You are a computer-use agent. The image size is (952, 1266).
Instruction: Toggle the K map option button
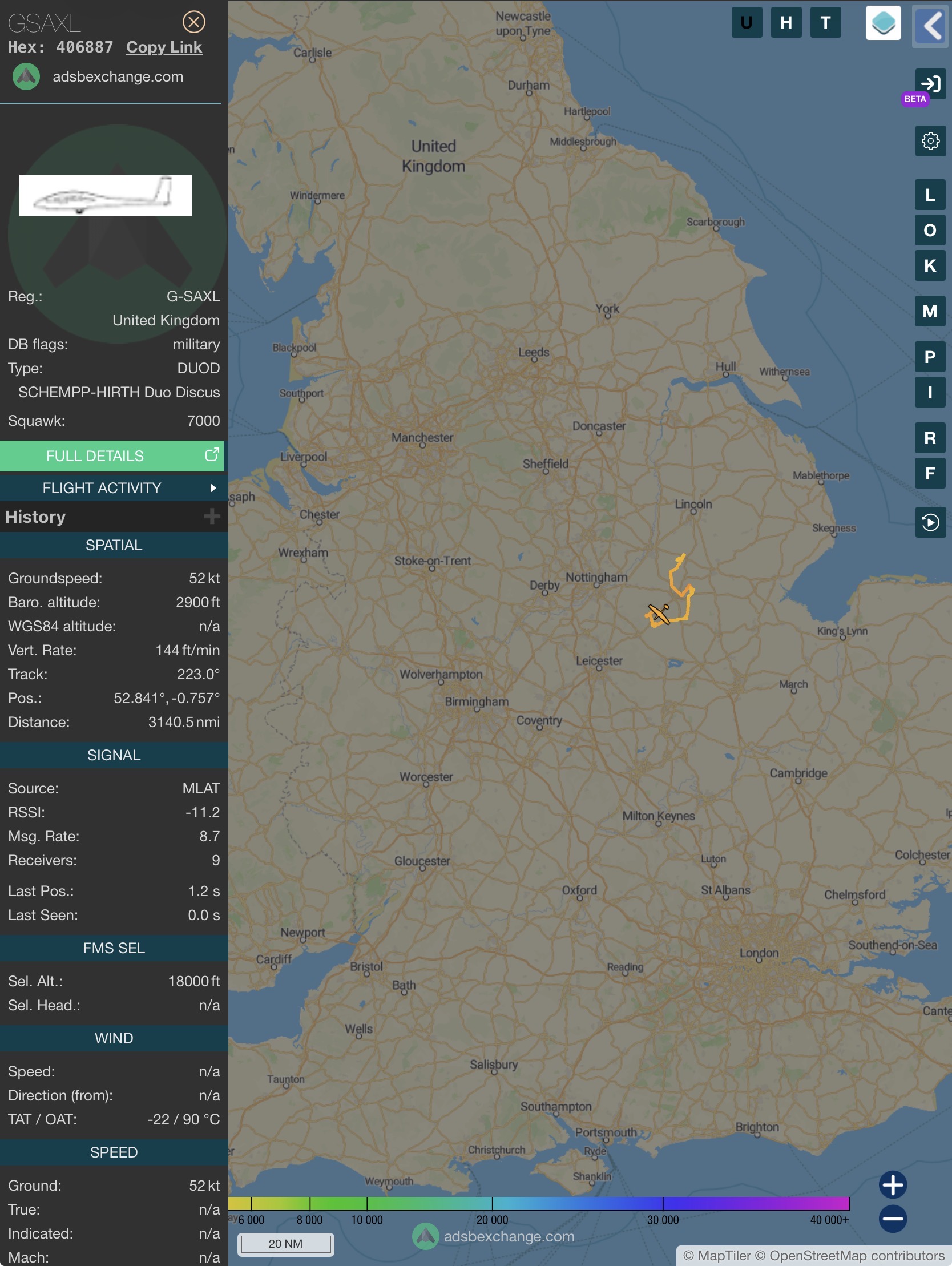point(930,265)
